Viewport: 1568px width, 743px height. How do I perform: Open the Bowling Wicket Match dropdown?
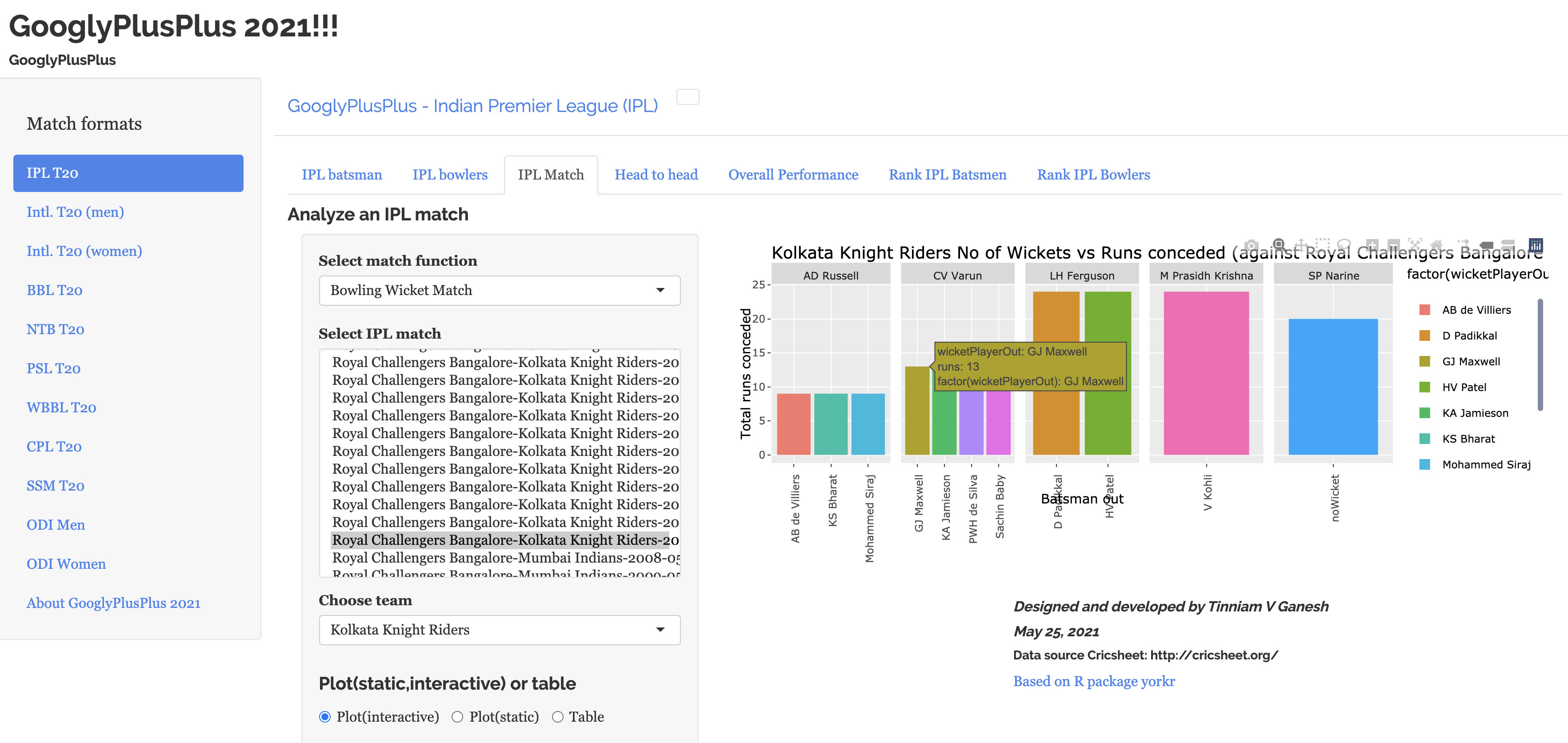click(x=499, y=290)
